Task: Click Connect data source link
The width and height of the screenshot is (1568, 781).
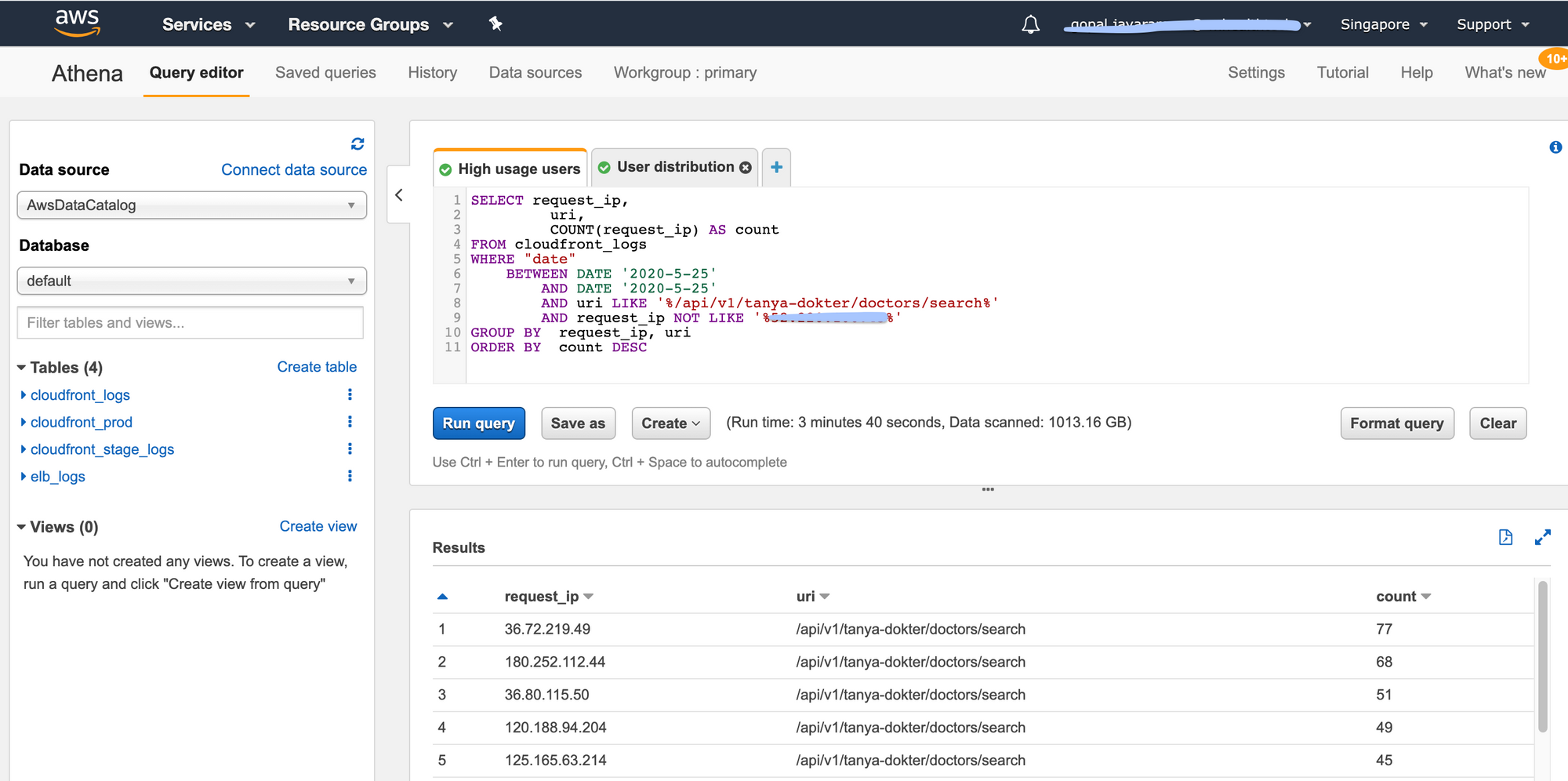Action: coord(294,170)
